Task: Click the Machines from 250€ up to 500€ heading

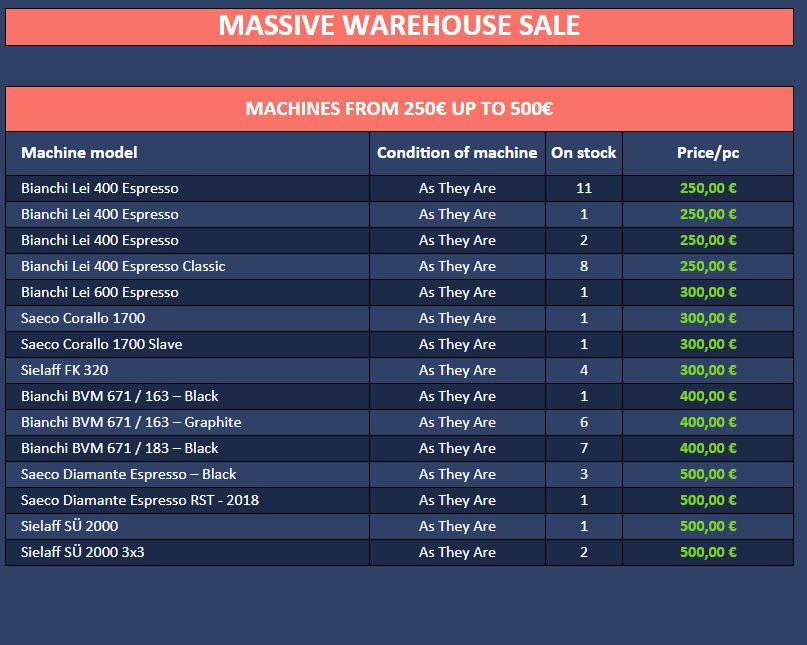Action: point(399,109)
